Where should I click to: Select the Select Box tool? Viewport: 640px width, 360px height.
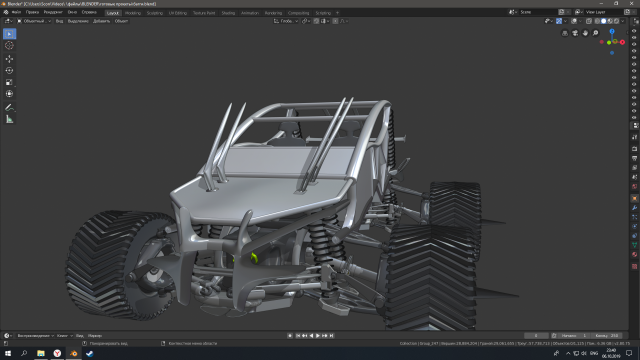pos(9,34)
